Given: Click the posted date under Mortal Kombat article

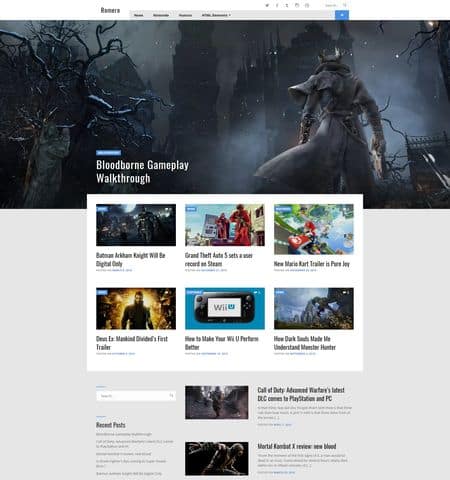Looking at the screenshot, I should tap(284, 472).
